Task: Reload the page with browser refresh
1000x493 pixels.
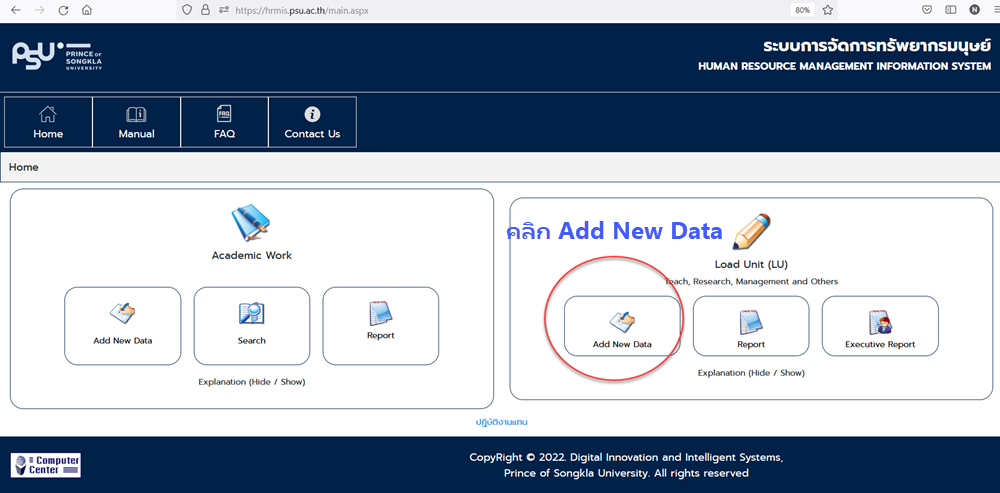Action: (63, 10)
